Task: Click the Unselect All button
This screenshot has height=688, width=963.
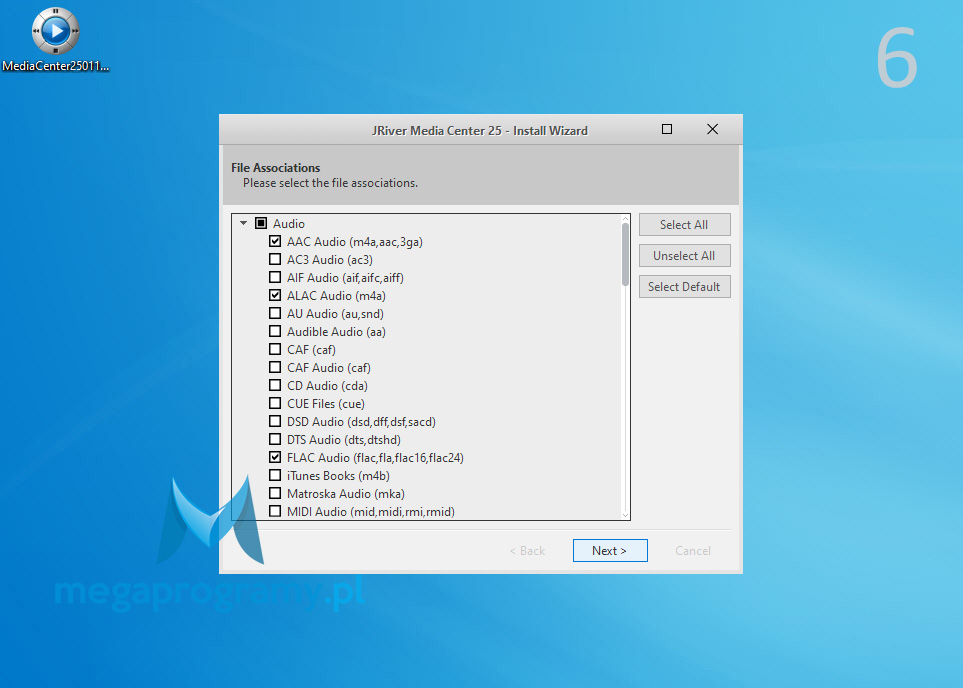Action: 684,256
